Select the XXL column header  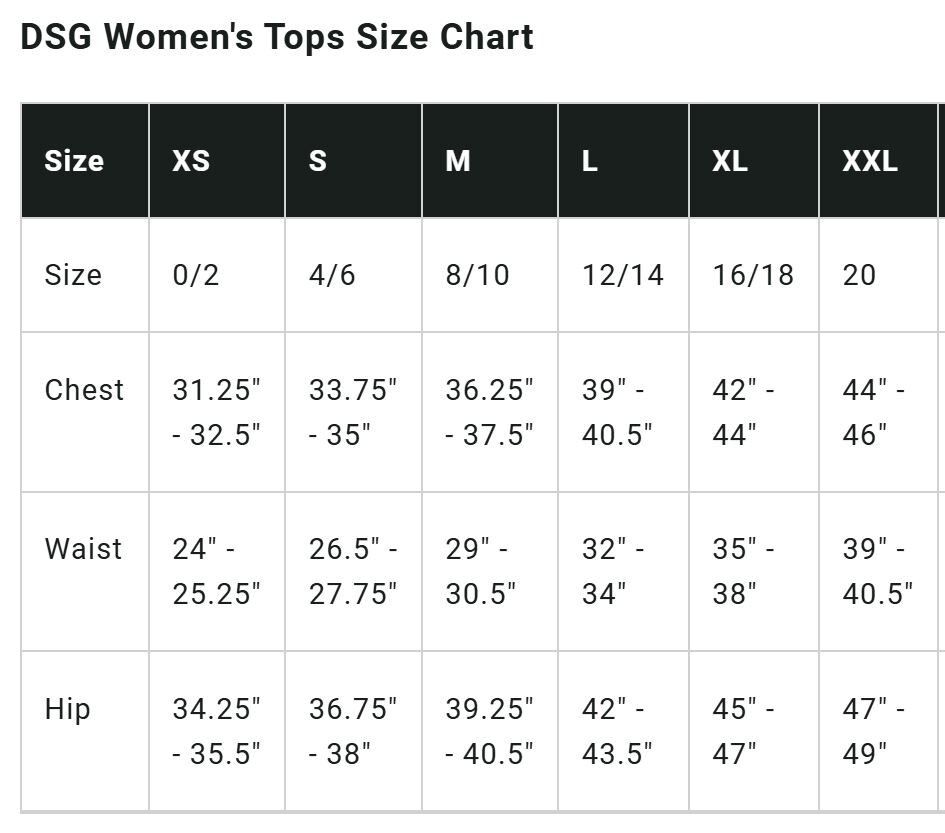click(x=879, y=160)
